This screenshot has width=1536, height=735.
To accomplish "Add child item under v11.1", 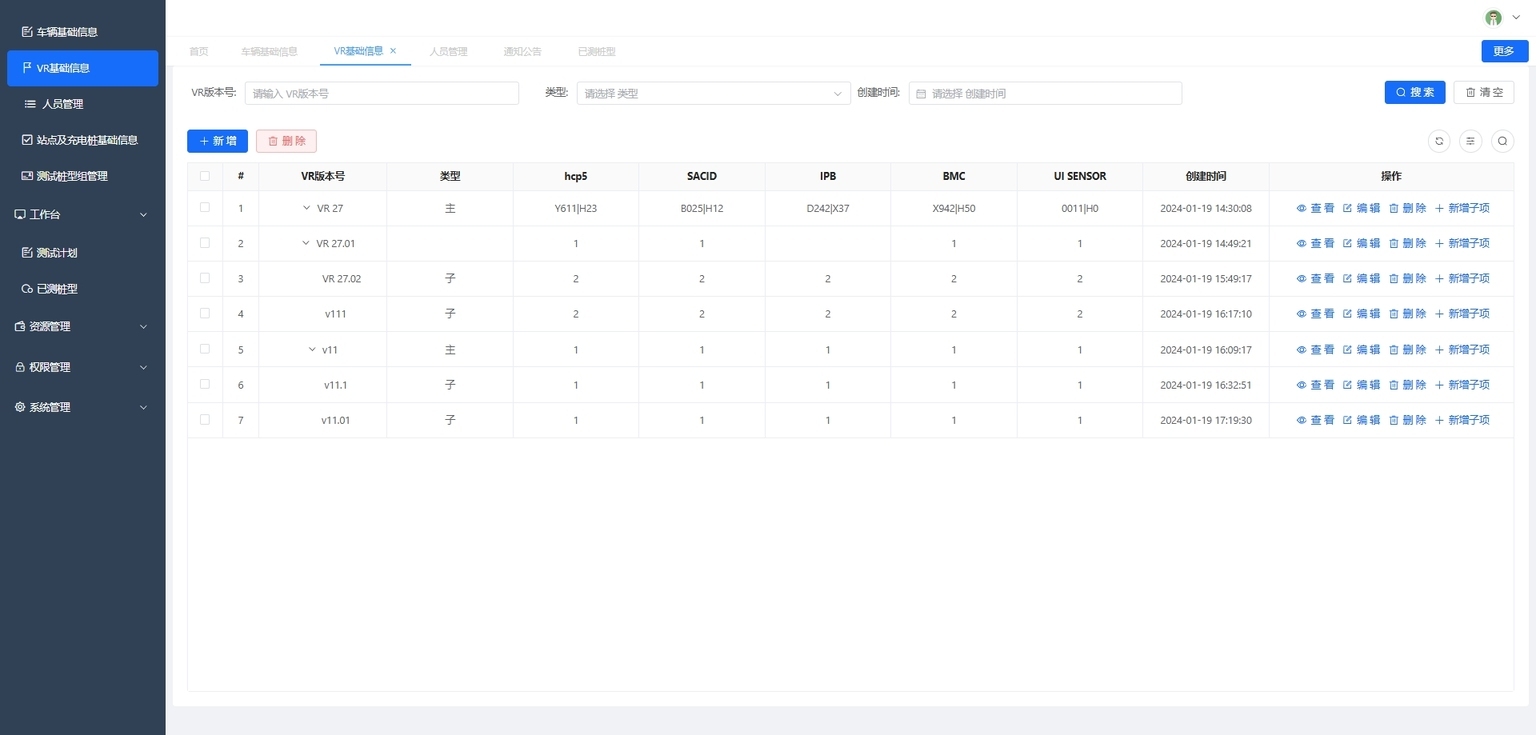I will 1462,384.
